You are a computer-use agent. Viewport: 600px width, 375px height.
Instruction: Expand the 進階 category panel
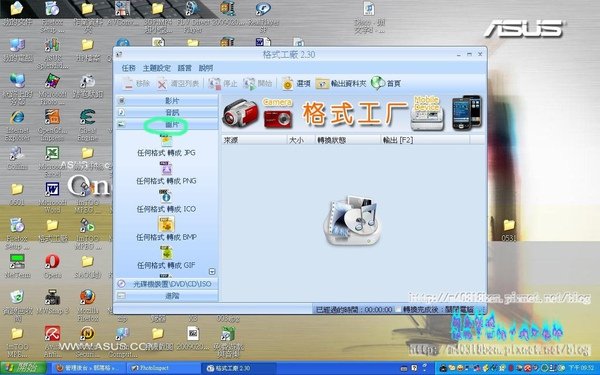167,296
